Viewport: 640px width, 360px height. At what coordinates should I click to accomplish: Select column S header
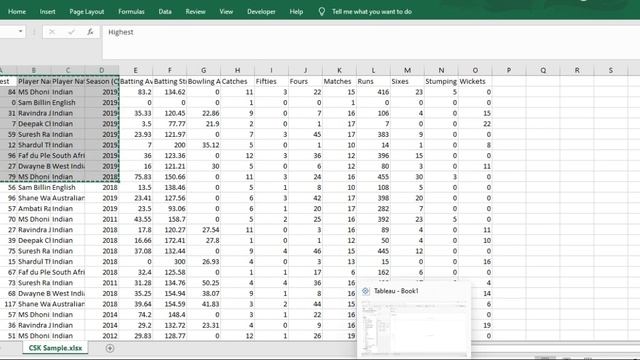point(611,70)
